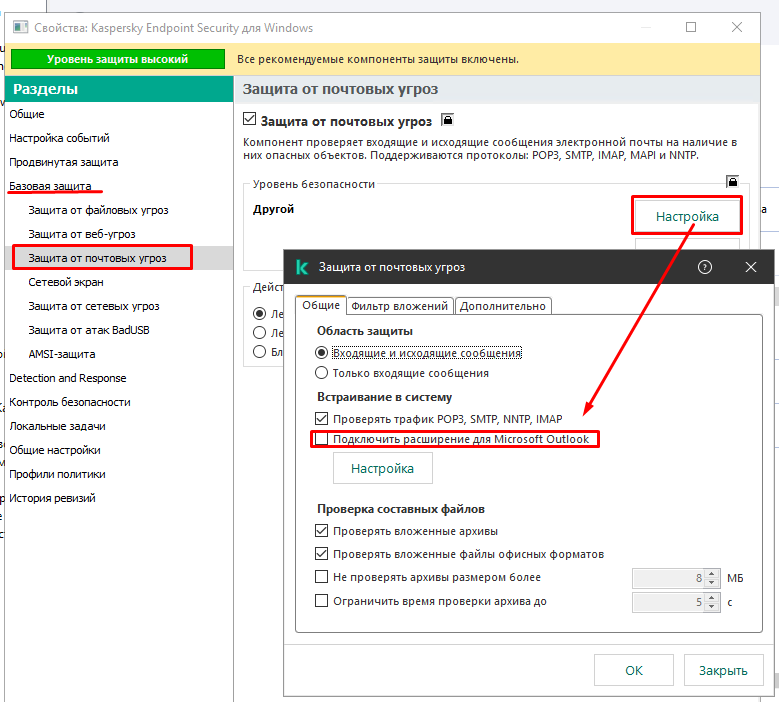Screen dimensions: 779x702
Task: Click the Уровень защиты высокий green indicator
Action: [x=118, y=59]
